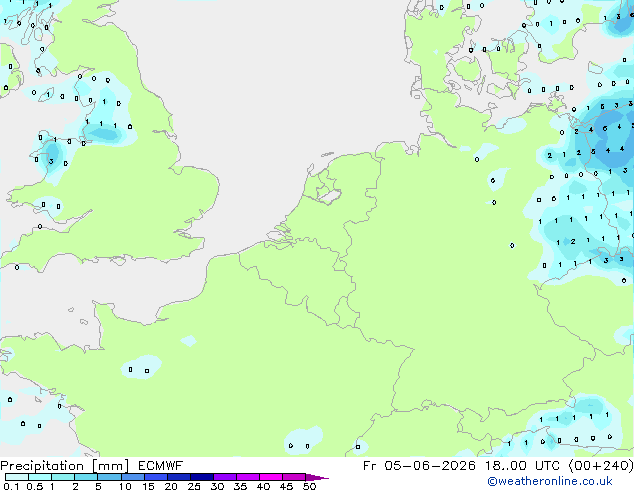Click the '[mm]' unit label
This screenshot has width=634, height=490.
[111, 466]
